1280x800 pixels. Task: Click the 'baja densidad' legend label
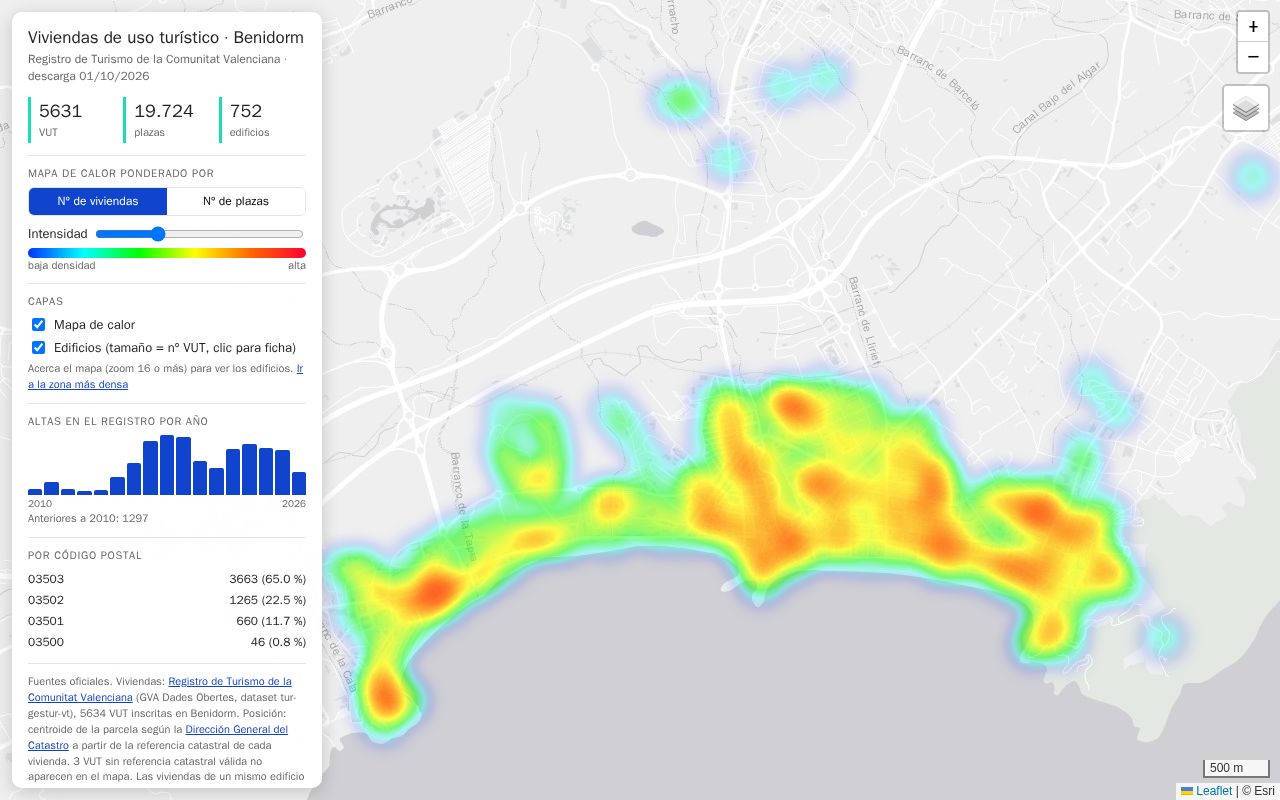pos(62,266)
